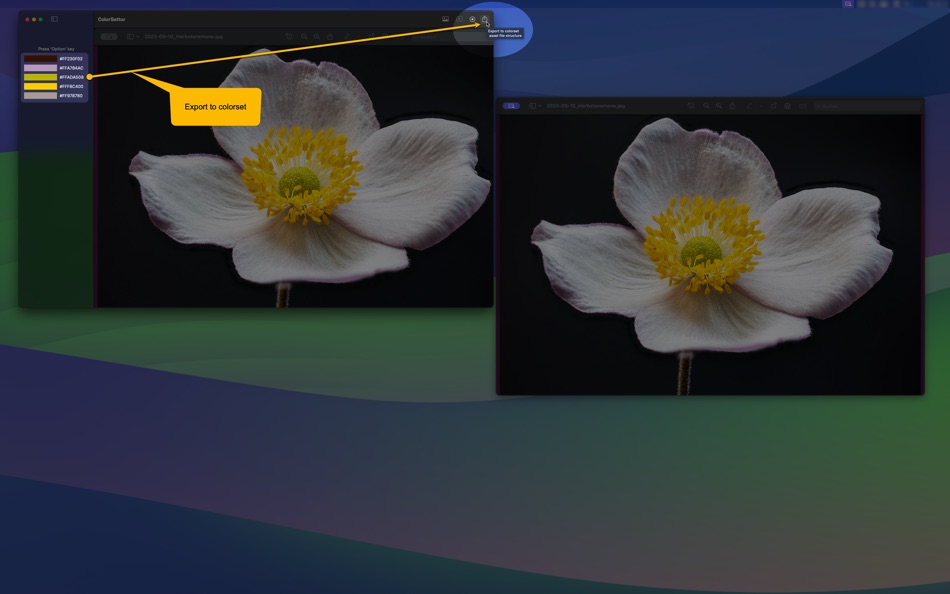Click the share icon in the right Preview window

coord(732,105)
